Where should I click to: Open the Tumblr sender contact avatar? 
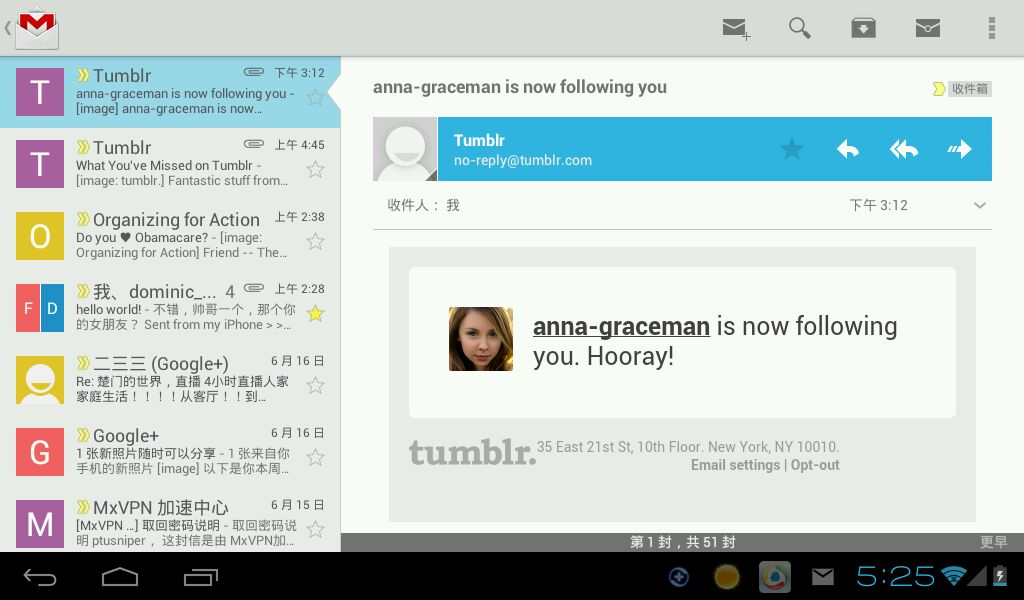[405, 149]
